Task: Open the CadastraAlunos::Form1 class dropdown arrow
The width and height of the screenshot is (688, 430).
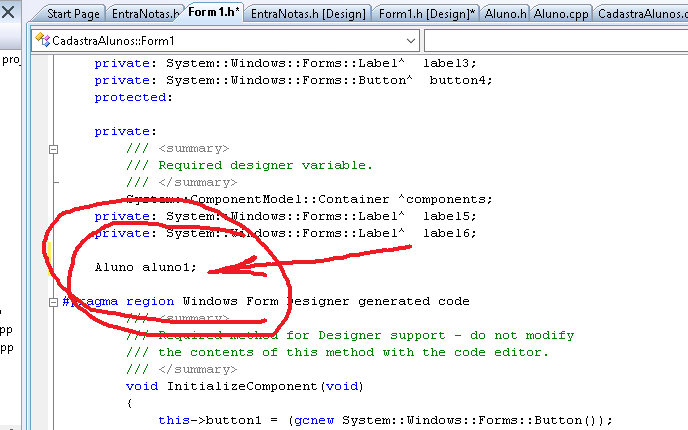Action: (x=411, y=41)
